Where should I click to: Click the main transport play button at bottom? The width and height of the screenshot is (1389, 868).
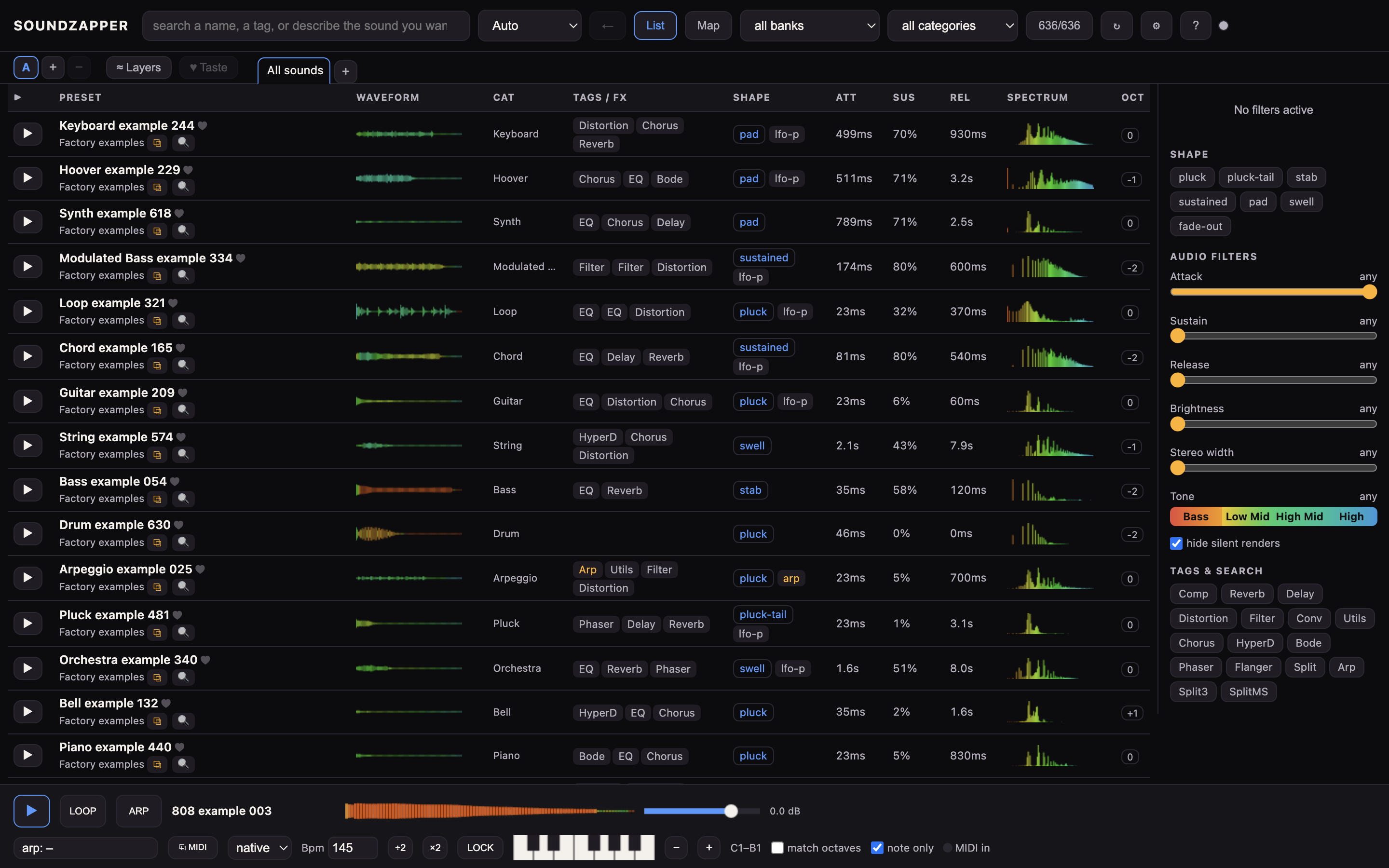coord(31,811)
